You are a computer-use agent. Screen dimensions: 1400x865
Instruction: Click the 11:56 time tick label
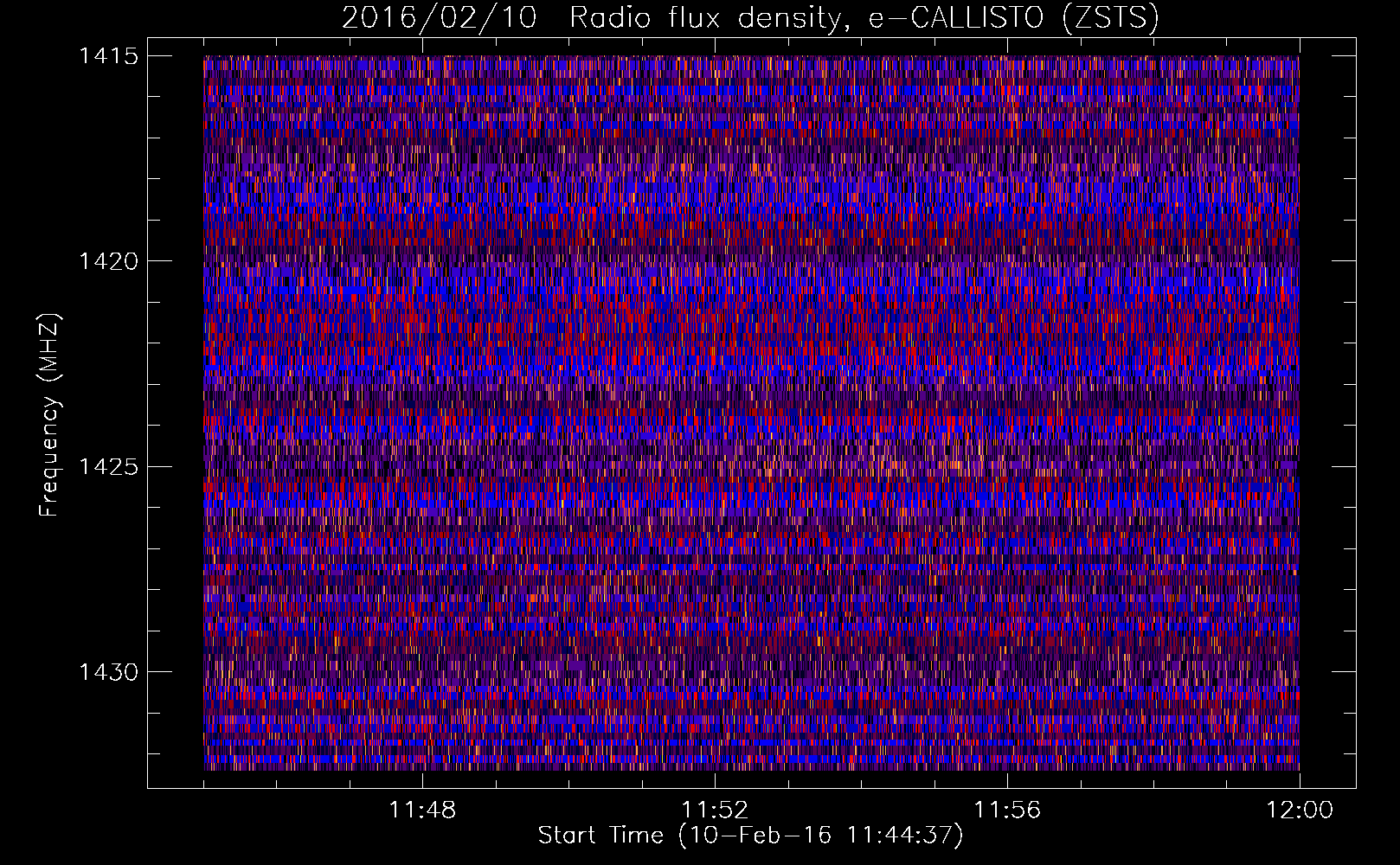point(1007,811)
